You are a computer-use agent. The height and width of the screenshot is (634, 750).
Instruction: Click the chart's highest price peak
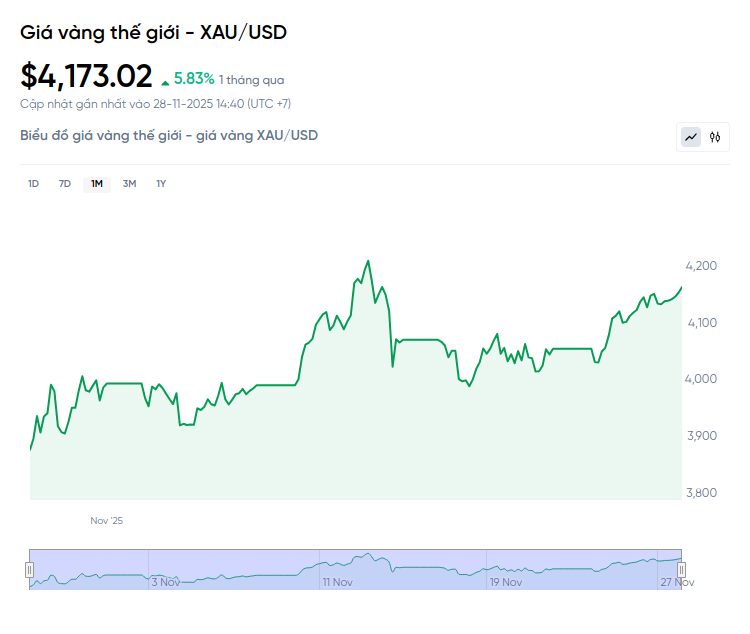click(368, 261)
